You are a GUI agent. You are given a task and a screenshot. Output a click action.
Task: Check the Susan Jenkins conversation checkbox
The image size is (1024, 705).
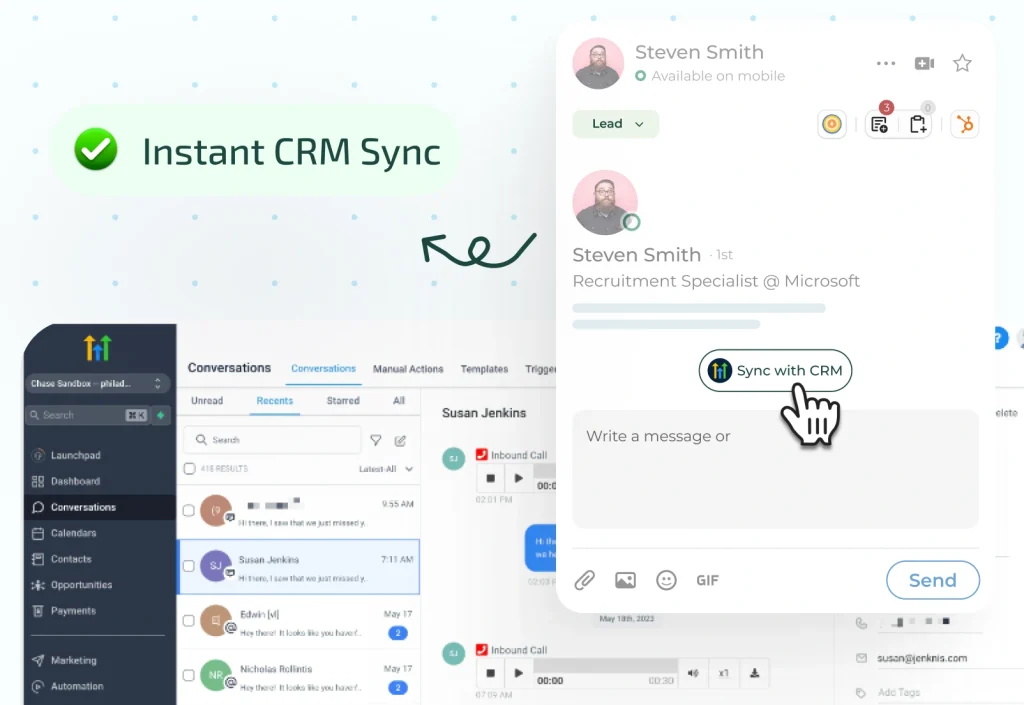(189, 566)
